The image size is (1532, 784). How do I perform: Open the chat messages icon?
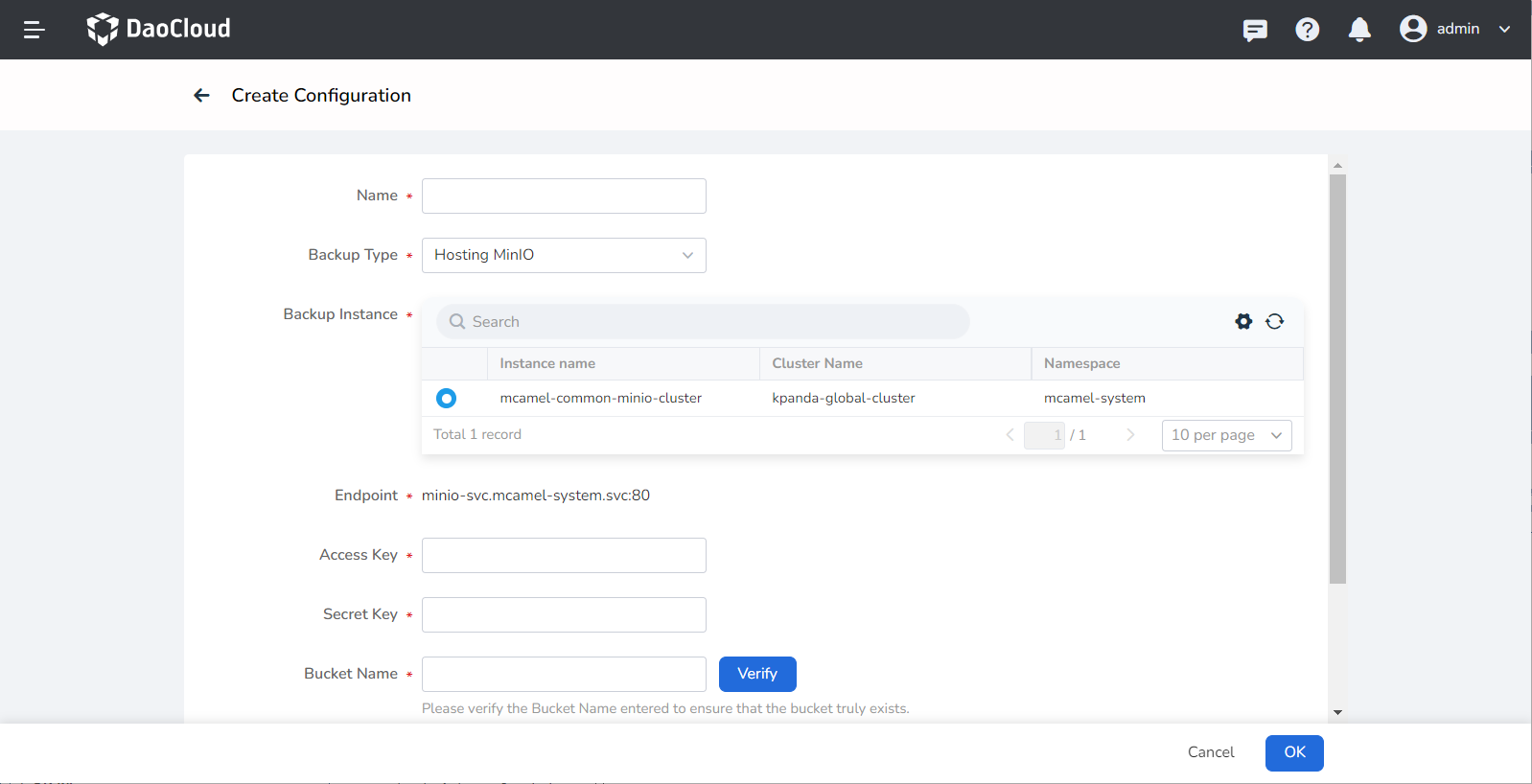(x=1254, y=30)
